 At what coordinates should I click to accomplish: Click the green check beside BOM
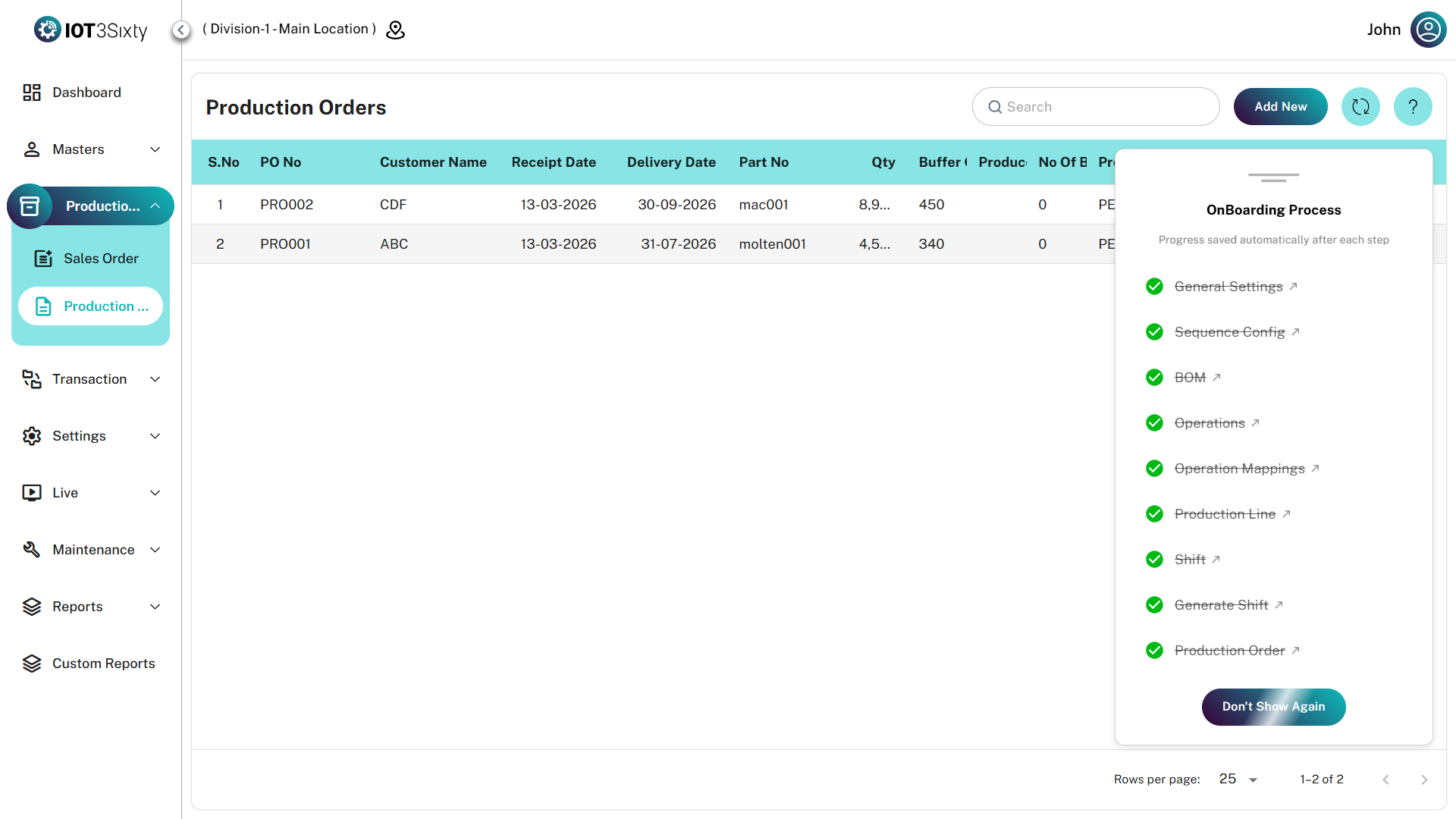[x=1154, y=378]
